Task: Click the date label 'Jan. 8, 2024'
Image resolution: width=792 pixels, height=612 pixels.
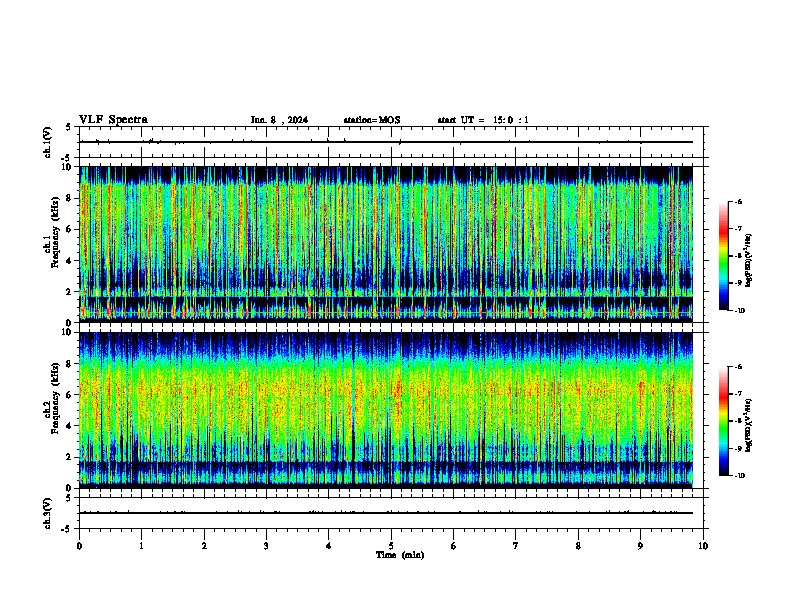Action: click(x=279, y=120)
